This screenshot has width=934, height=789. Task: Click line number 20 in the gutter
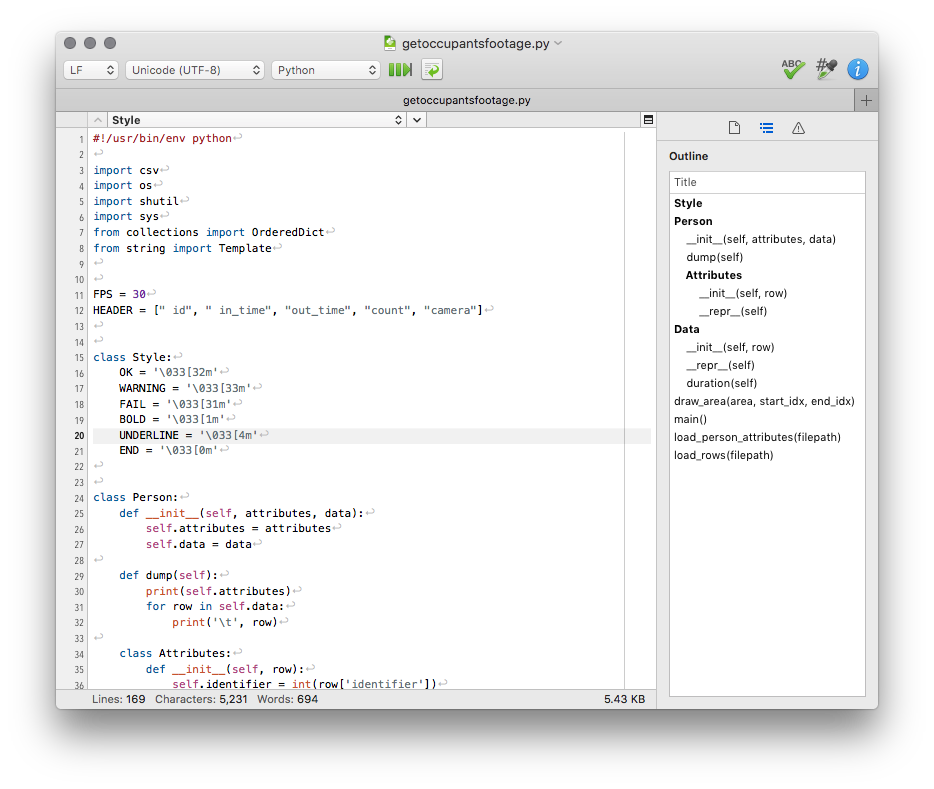pyautogui.click(x=79, y=435)
